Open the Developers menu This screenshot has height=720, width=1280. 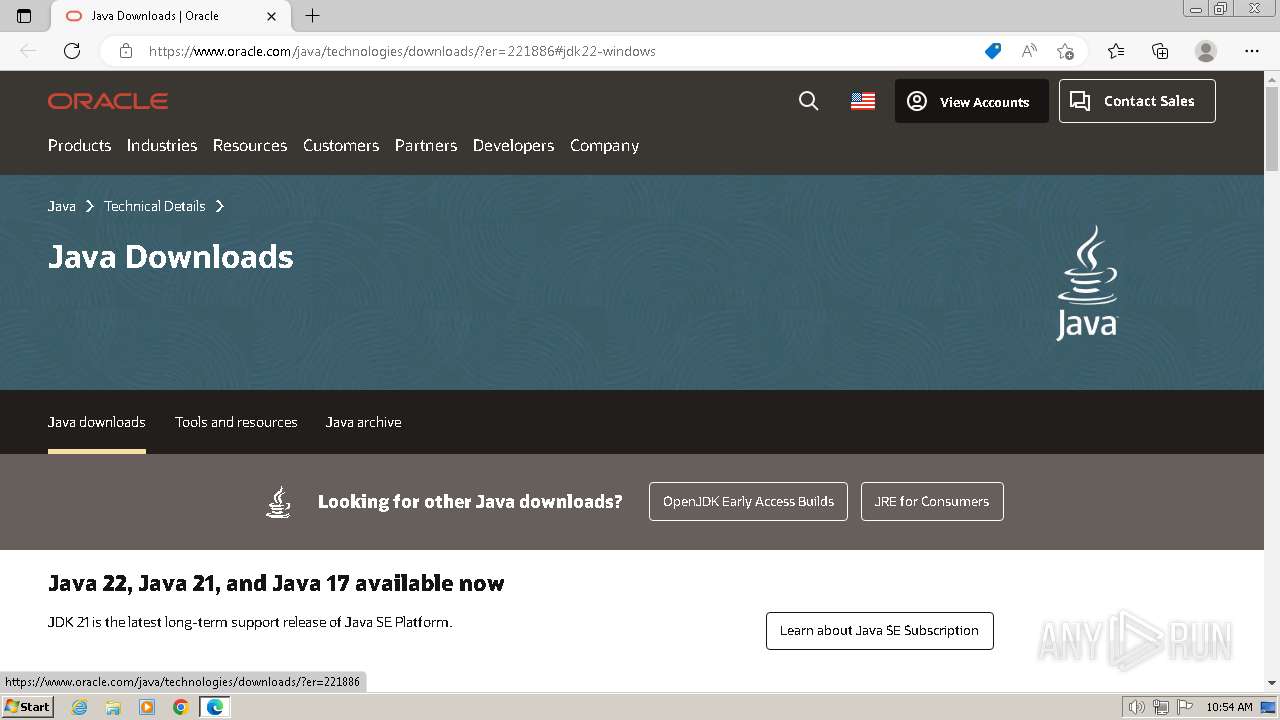[513, 145]
